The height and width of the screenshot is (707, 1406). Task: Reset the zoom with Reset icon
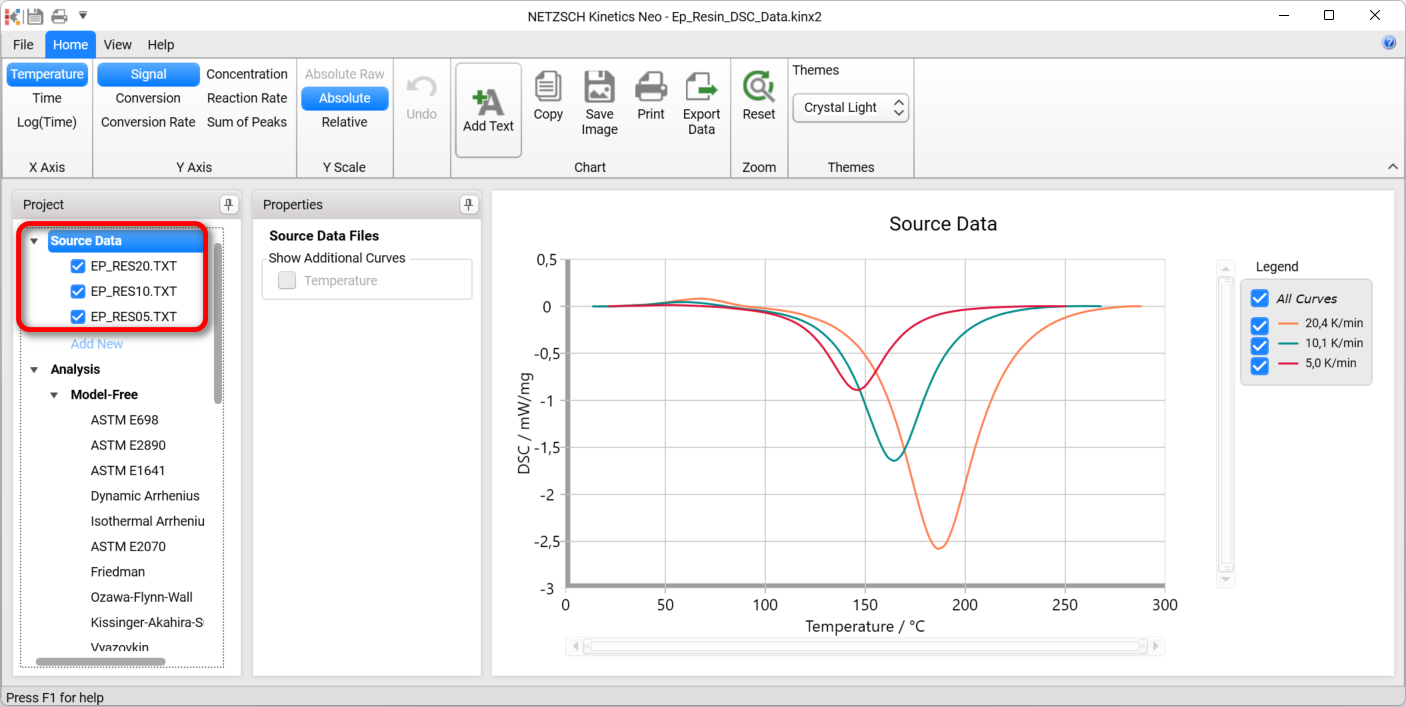[x=759, y=88]
